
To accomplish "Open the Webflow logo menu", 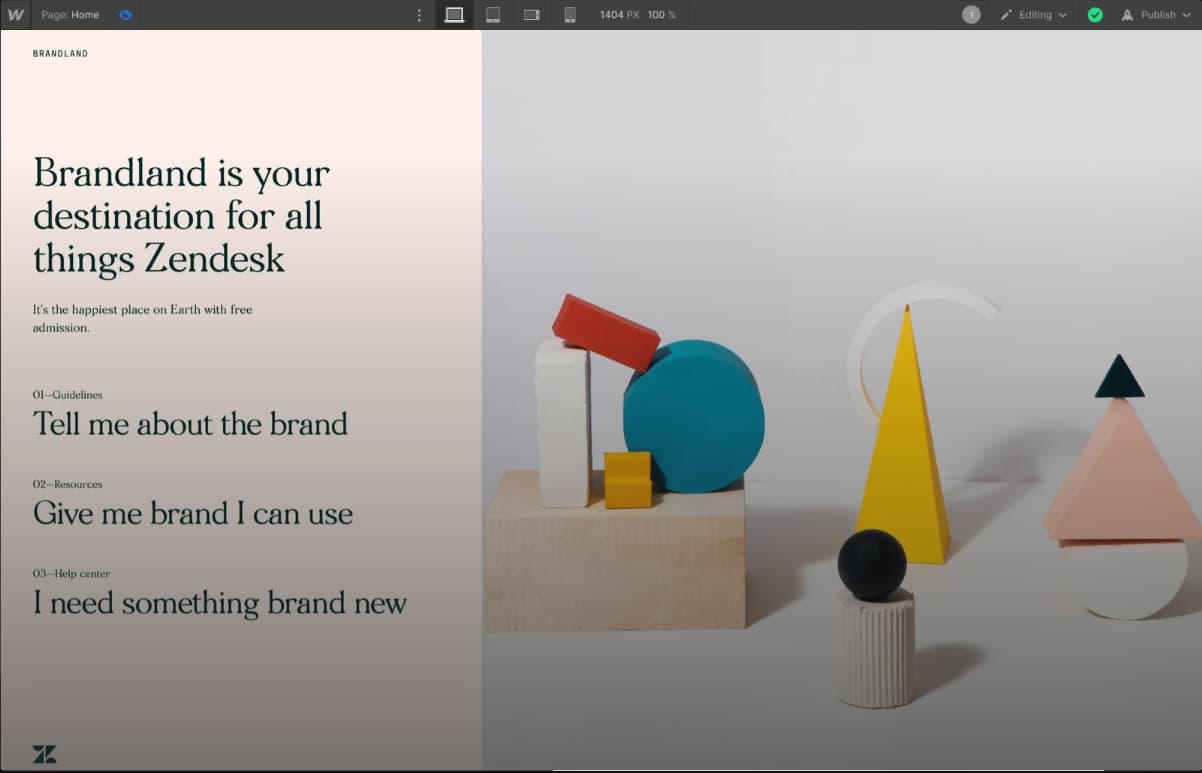I will (x=15, y=15).
